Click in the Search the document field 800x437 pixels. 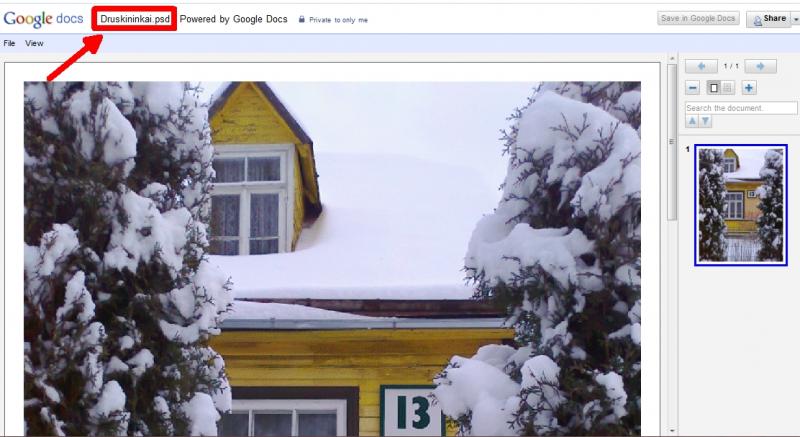tap(741, 108)
